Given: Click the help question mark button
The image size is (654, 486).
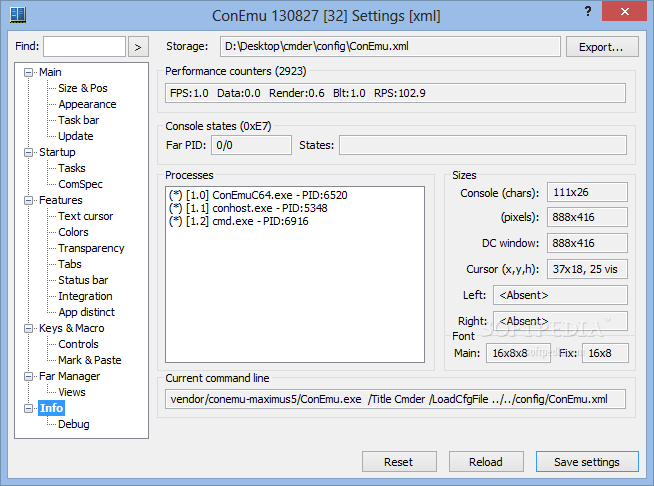Looking at the screenshot, I should point(588,11).
